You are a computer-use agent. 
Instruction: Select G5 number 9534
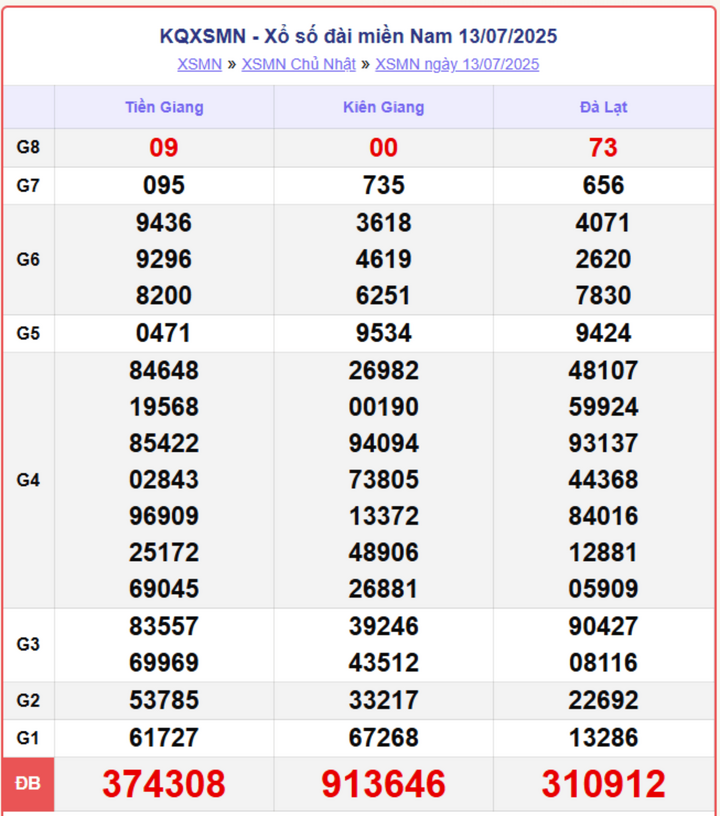click(x=383, y=333)
